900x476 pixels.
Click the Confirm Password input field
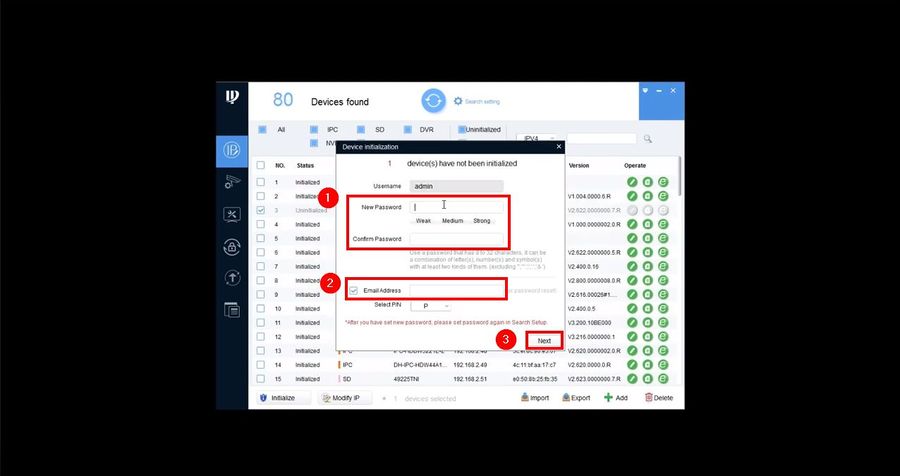(x=456, y=239)
